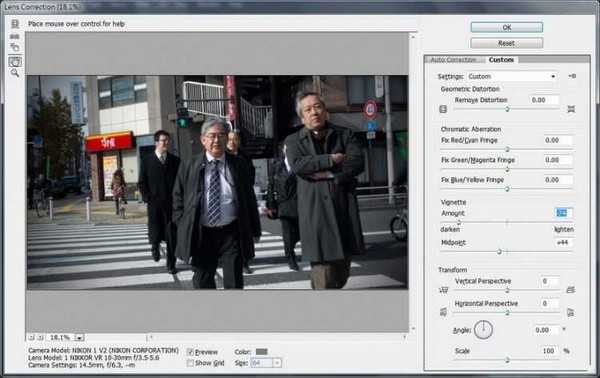Toggle the Preview checkbox

click(190, 352)
